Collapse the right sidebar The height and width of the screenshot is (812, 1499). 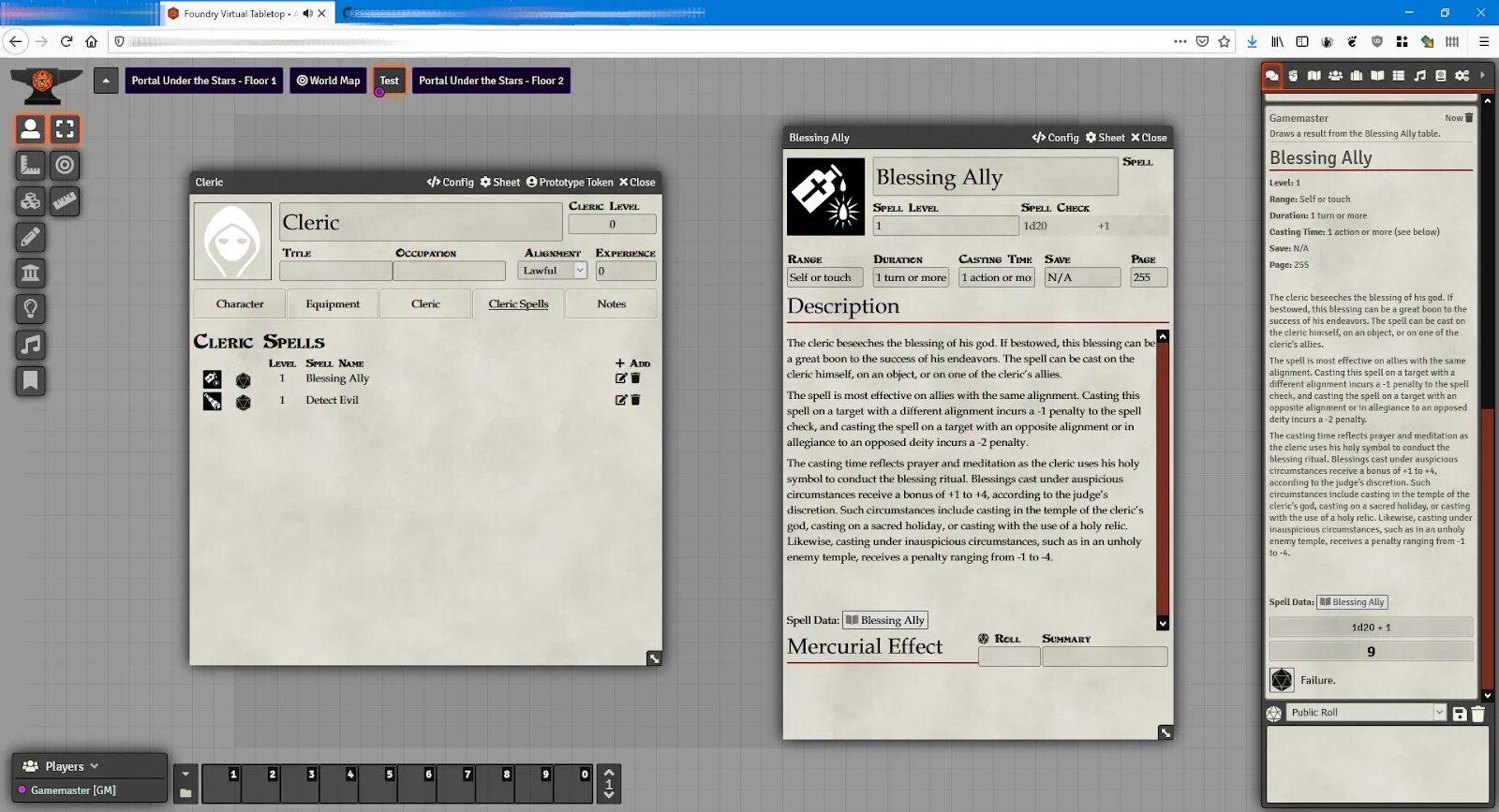coord(1482,75)
